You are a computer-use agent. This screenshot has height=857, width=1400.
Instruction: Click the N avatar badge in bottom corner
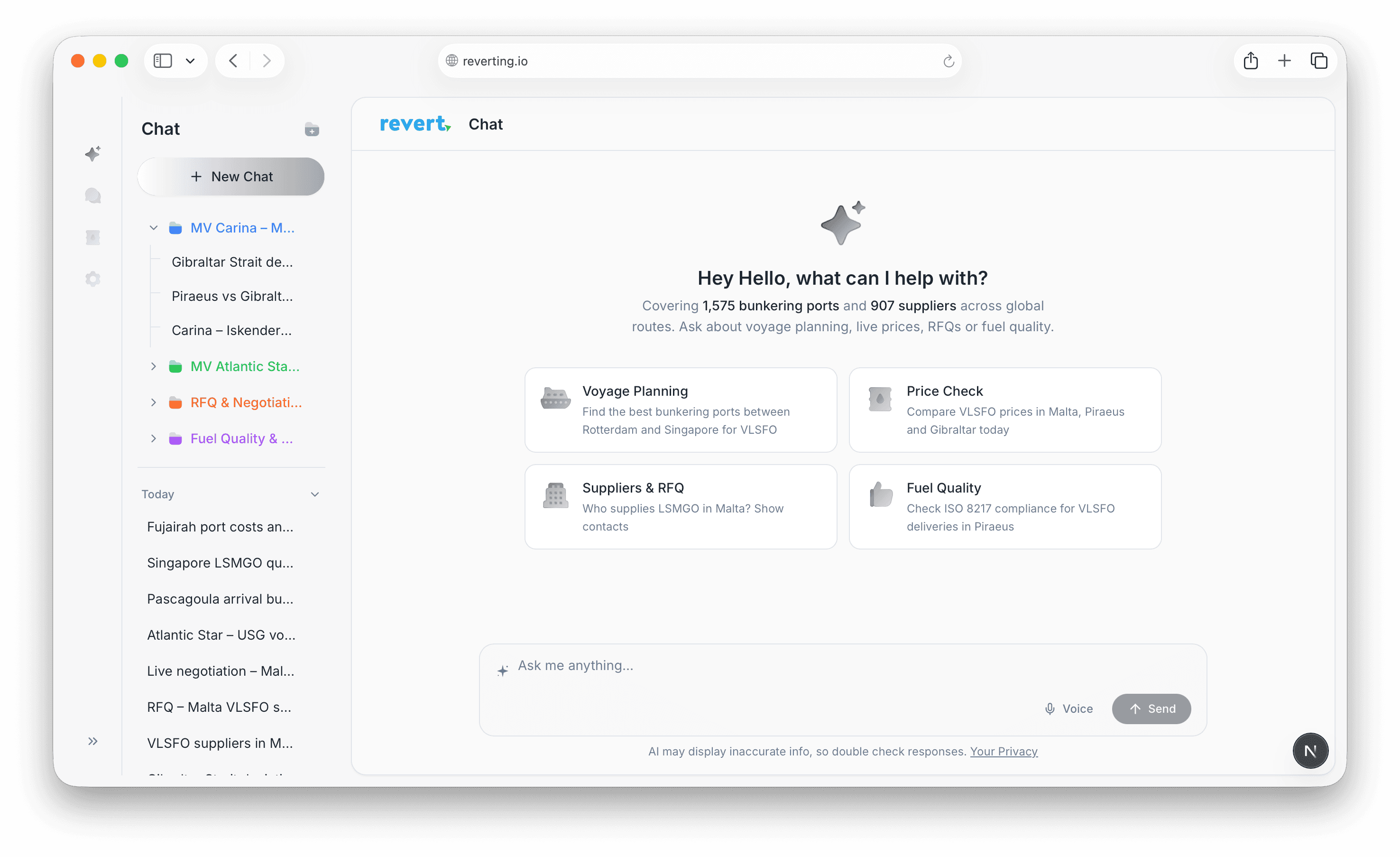click(x=1310, y=751)
